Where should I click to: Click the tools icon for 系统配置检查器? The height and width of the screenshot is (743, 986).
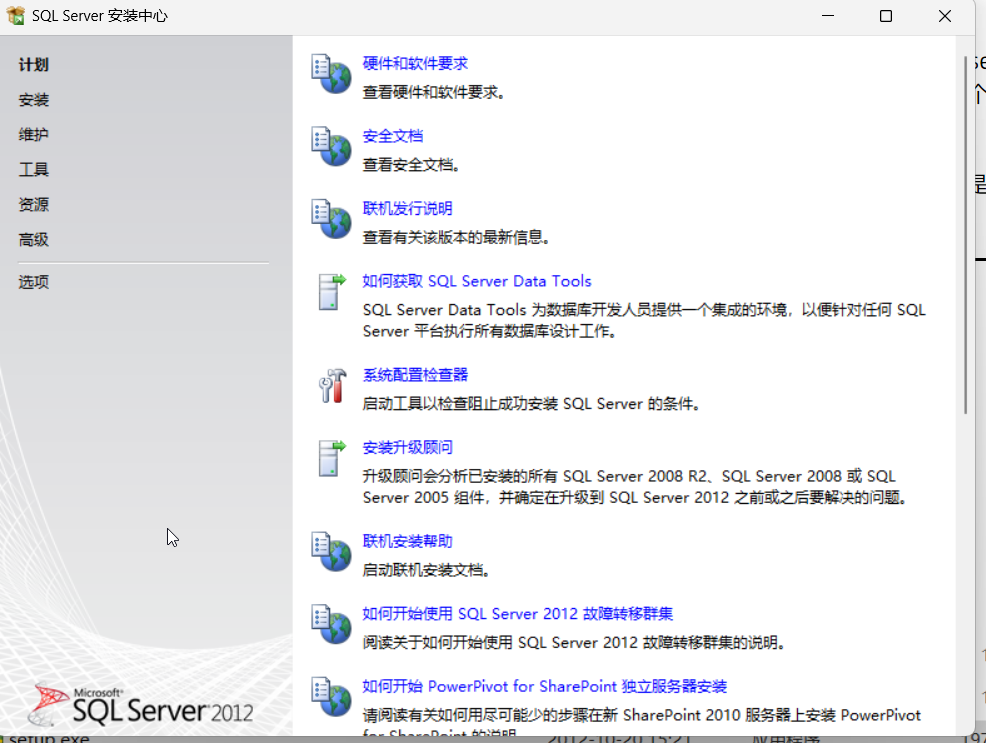pyautogui.click(x=332, y=385)
